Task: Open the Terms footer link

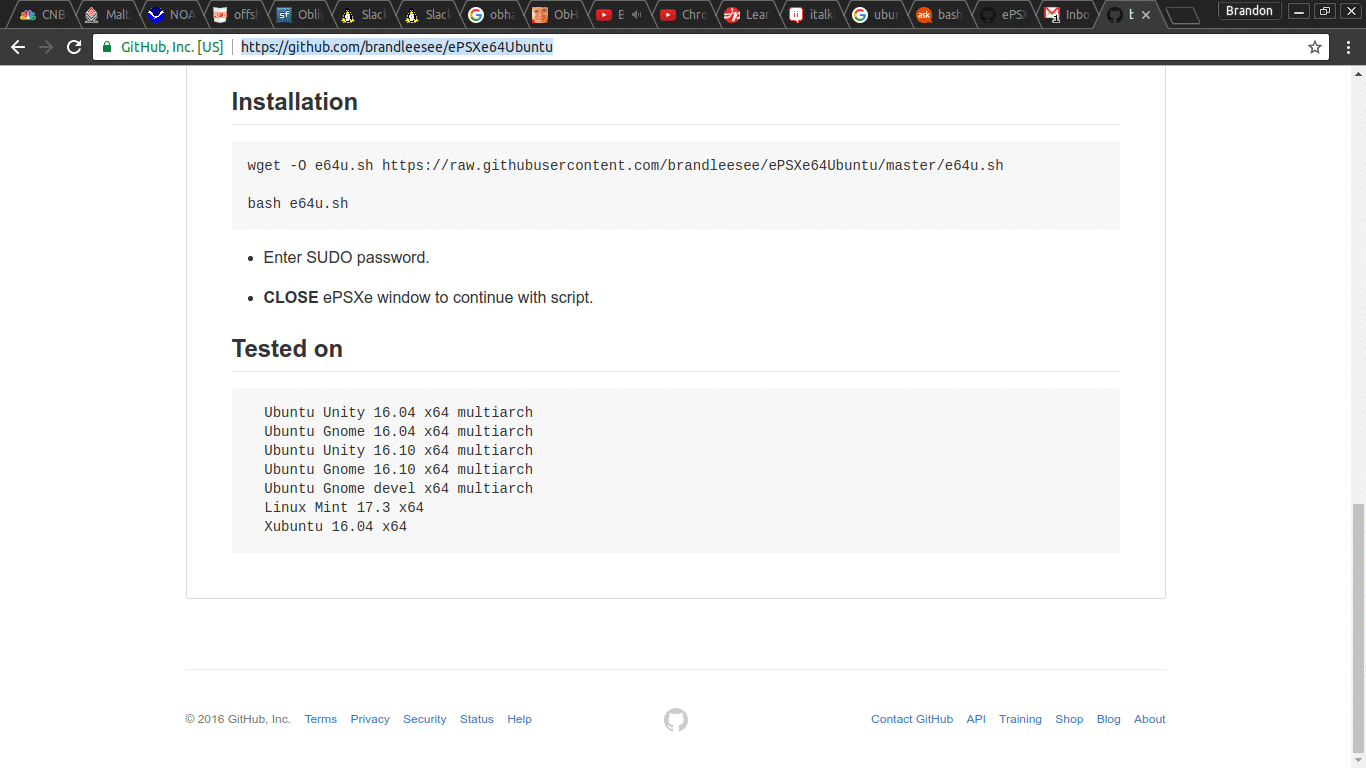Action: [321, 719]
